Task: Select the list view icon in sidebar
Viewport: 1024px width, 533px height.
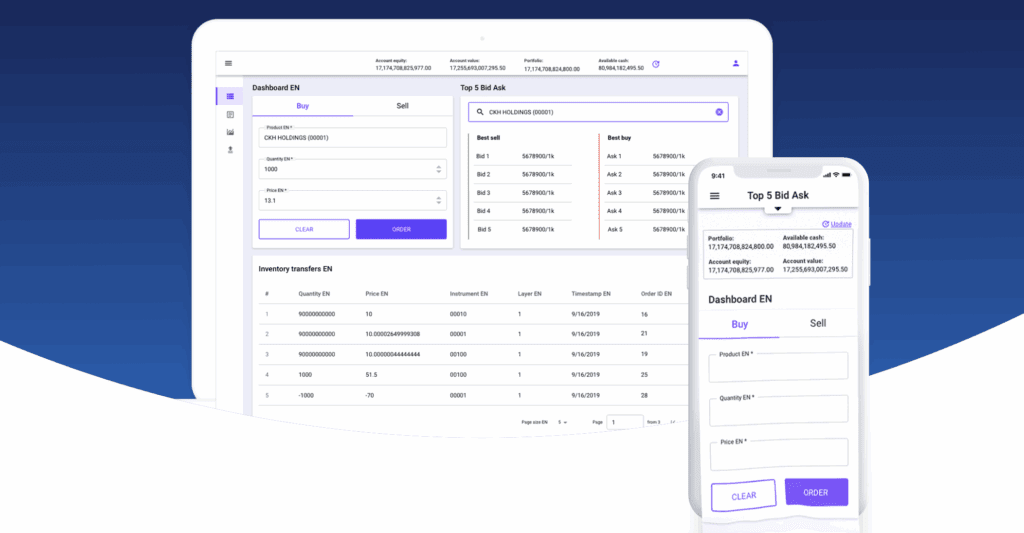Action: pyautogui.click(x=230, y=96)
